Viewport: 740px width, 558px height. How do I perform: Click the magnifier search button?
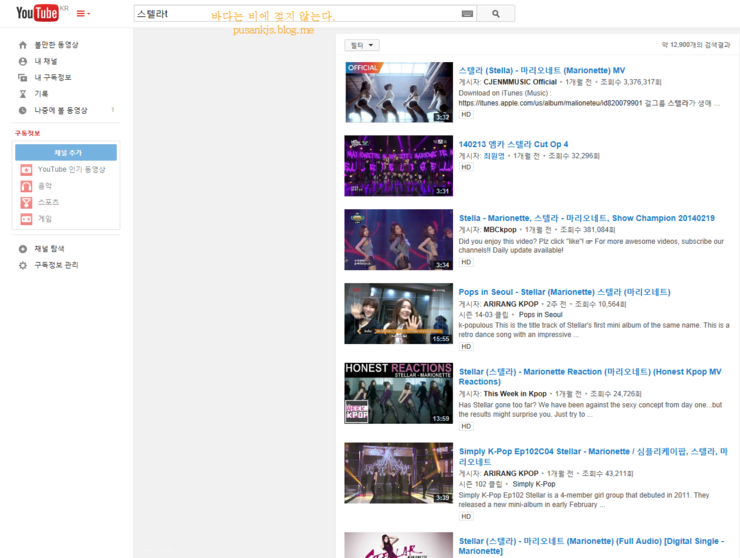pos(496,14)
